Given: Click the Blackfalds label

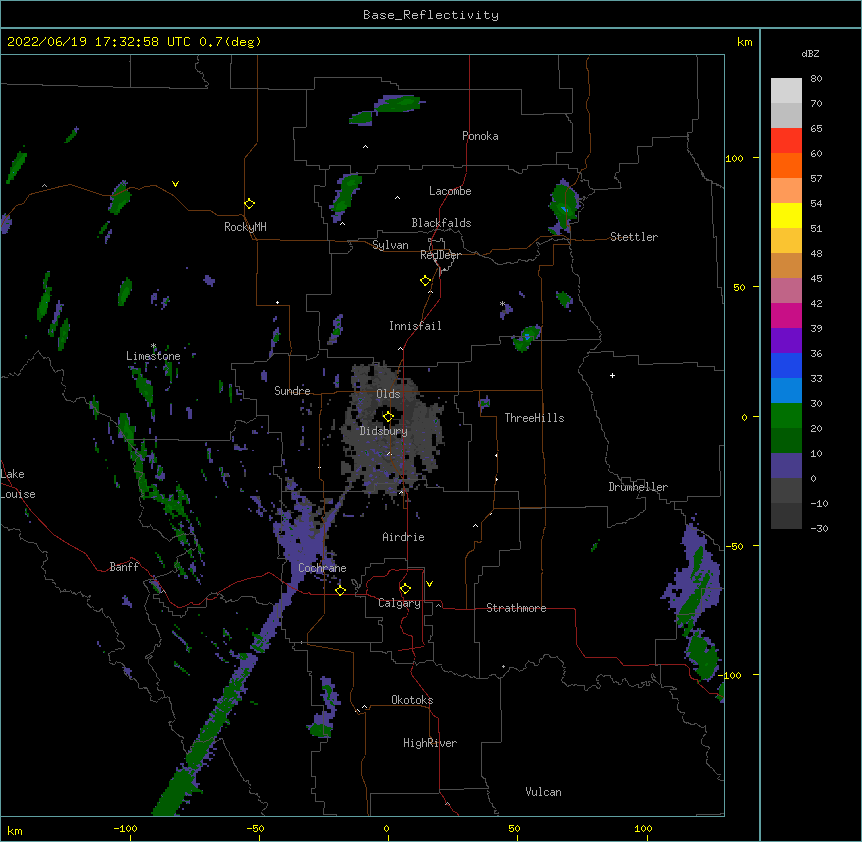Looking at the screenshot, I should (x=441, y=223).
